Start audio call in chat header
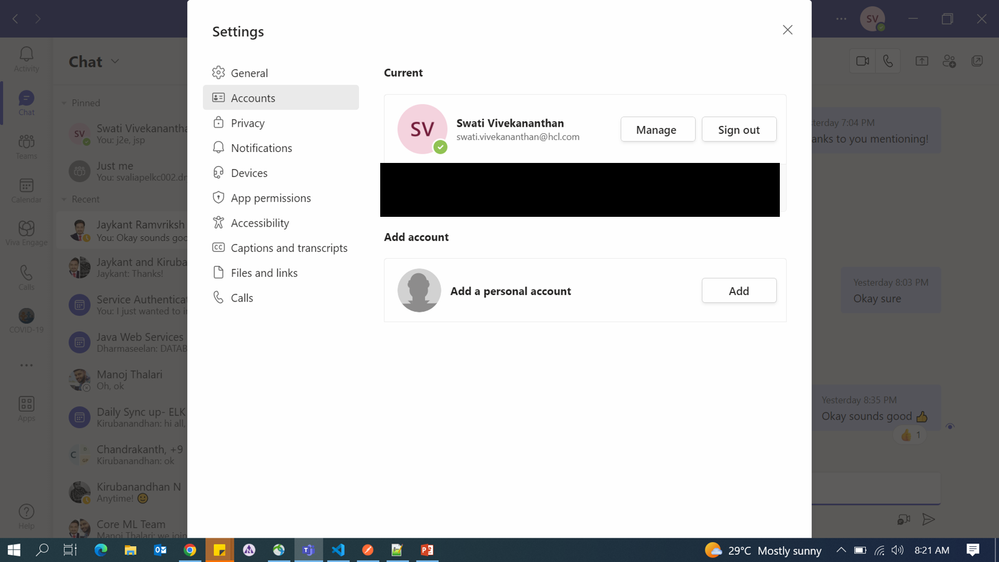999x562 pixels. click(x=888, y=61)
